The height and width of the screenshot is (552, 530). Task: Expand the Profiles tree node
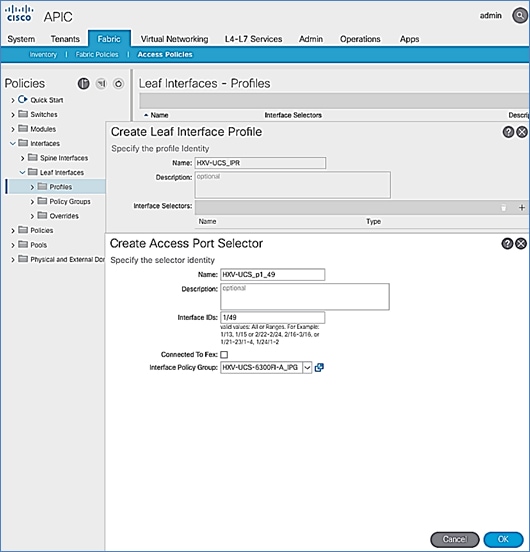point(32,187)
